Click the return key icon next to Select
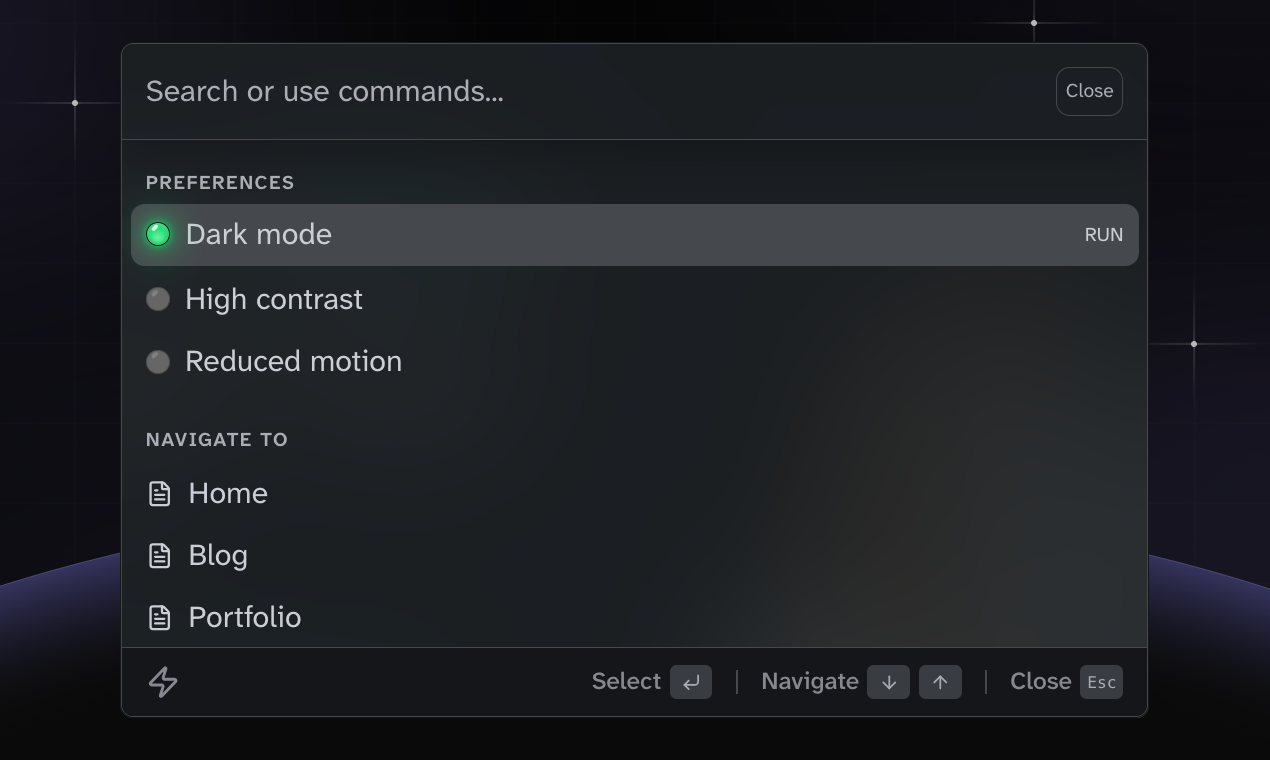 pyautogui.click(x=690, y=681)
